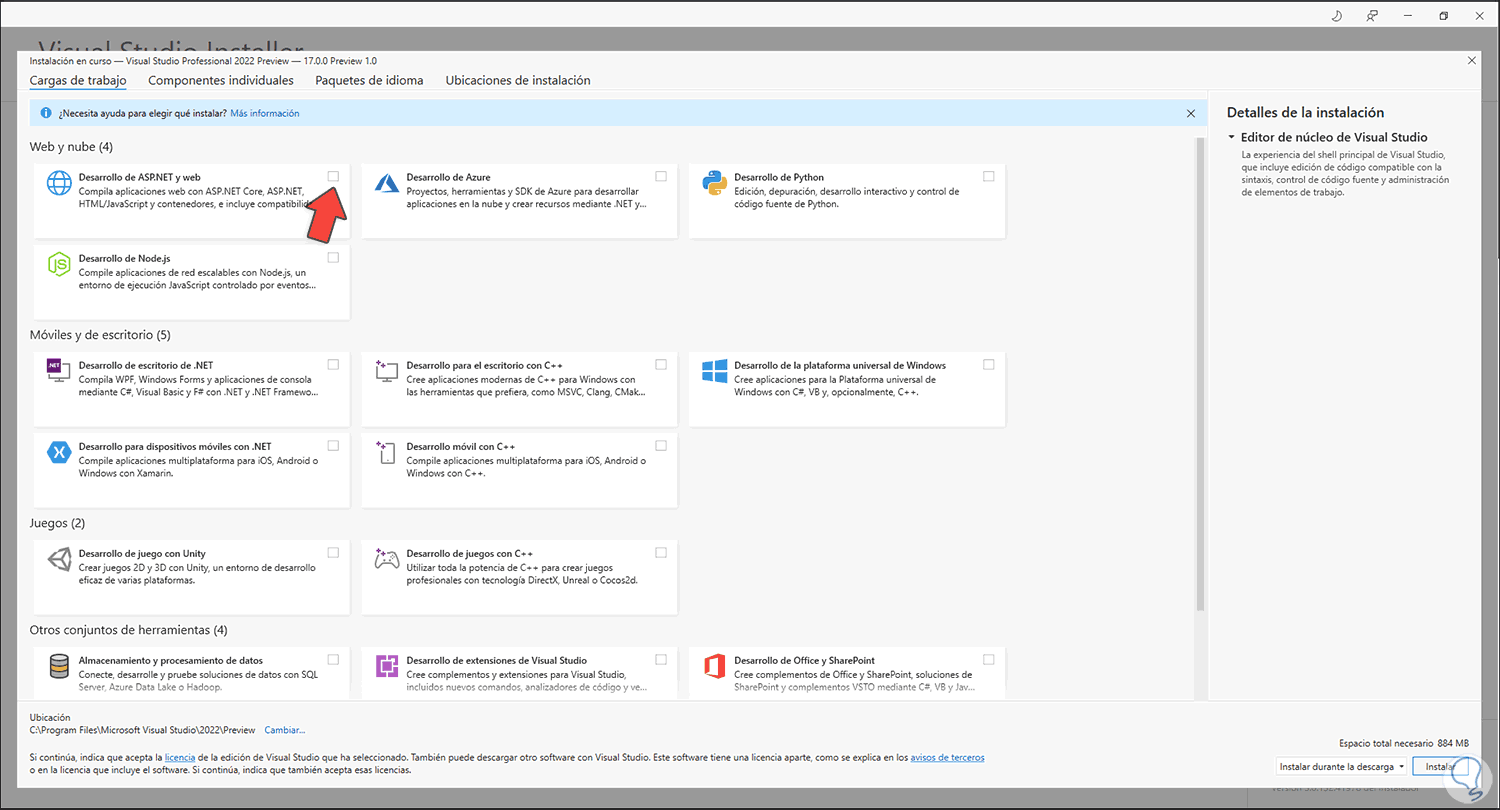The height and width of the screenshot is (810, 1500).
Task: Click the C++ desktop development icon
Action: point(387,372)
